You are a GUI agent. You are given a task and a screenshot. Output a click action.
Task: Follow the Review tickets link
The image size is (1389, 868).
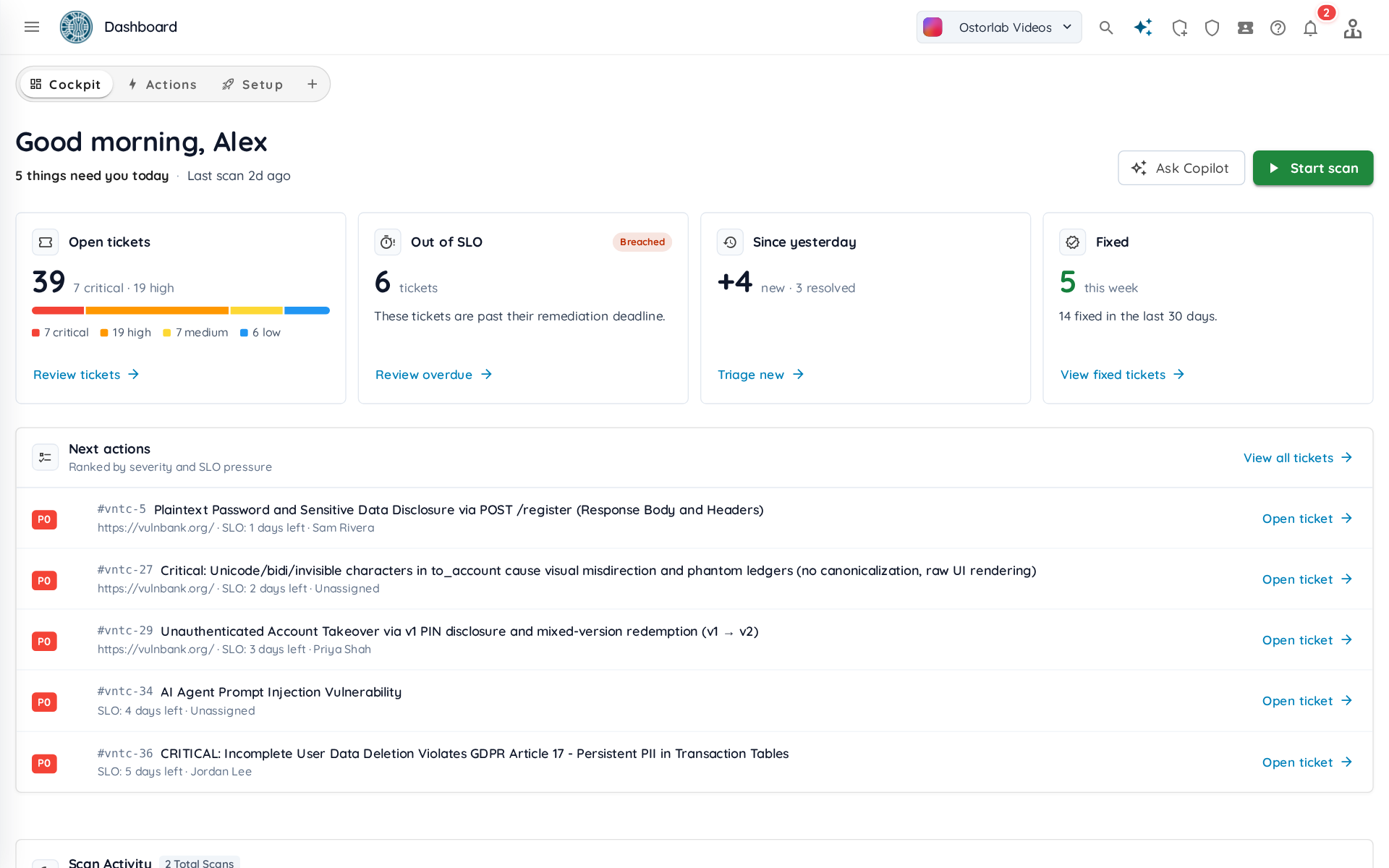[86, 375]
